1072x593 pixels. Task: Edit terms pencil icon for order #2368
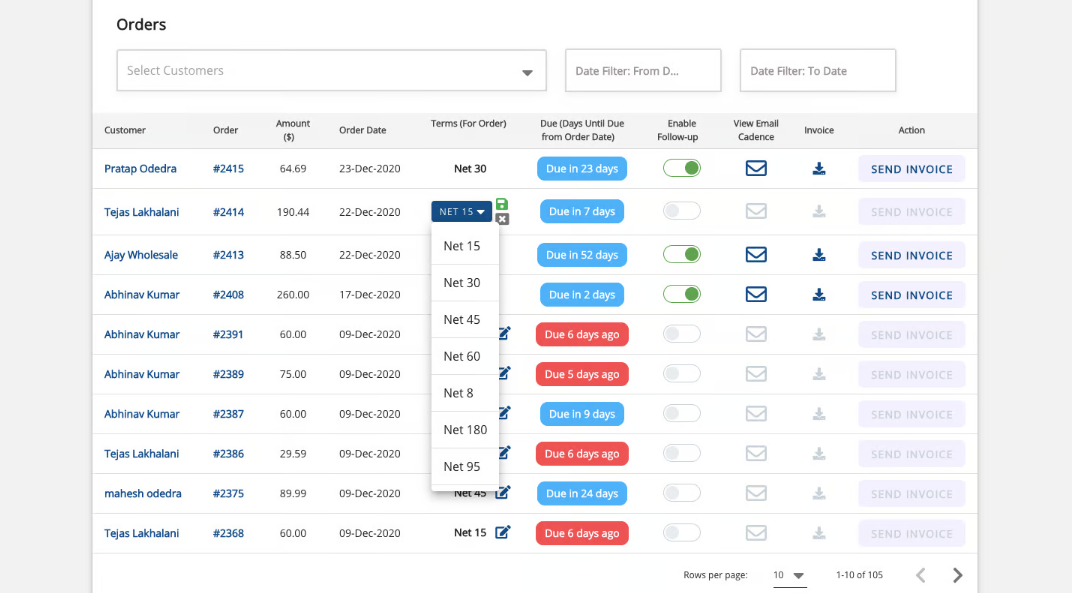point(503,533)
